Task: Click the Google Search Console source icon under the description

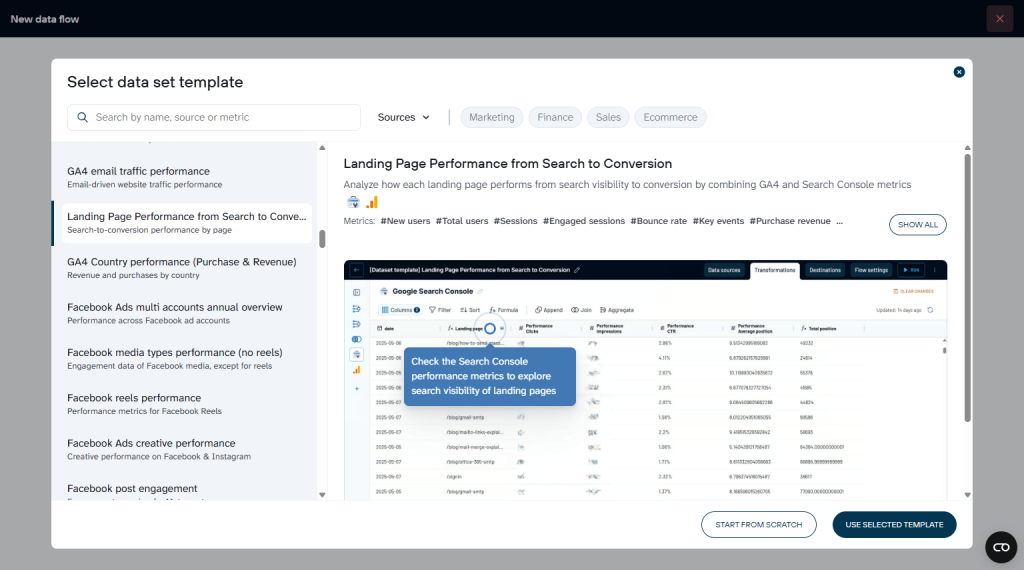Action: coord(354,202)
